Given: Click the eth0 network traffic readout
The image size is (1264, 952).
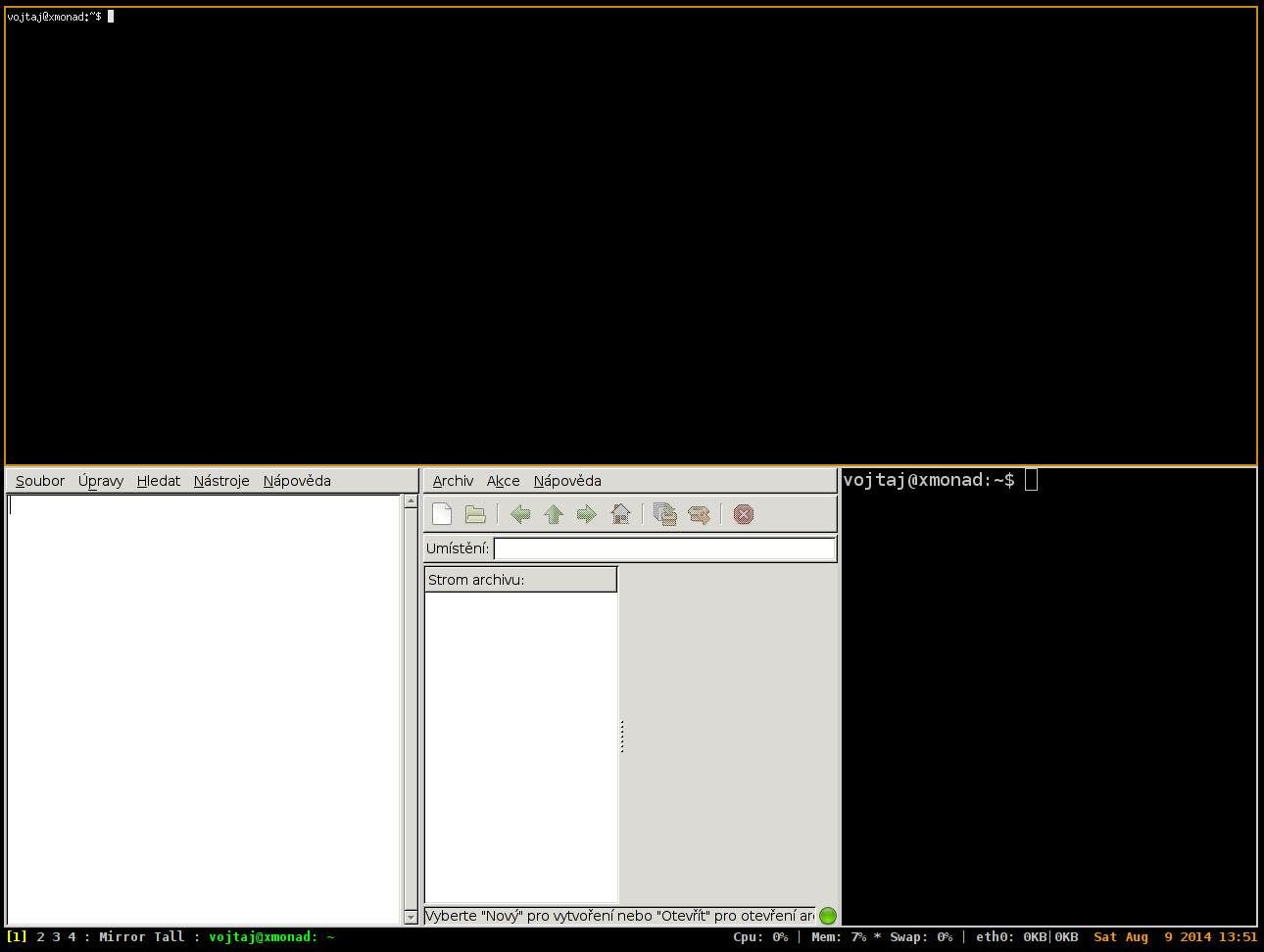Looking at the screenshot, I should tap(1027, 937).
